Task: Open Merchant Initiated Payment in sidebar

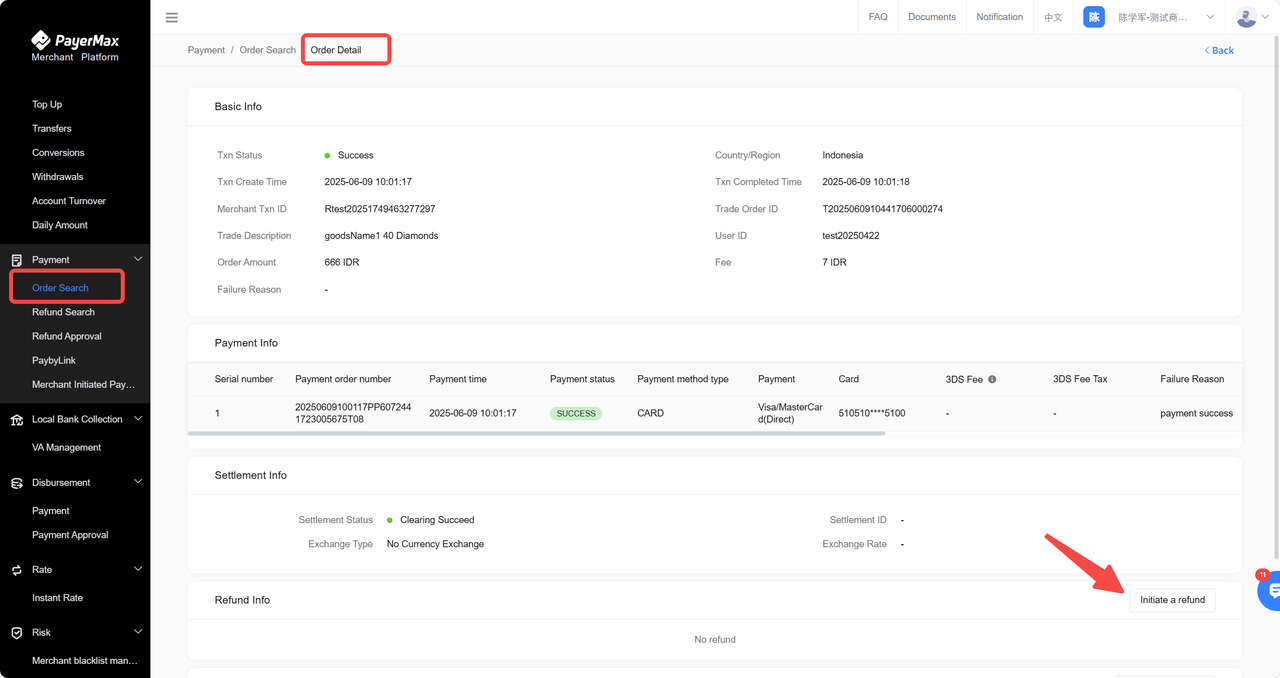Action: (83, 384)
